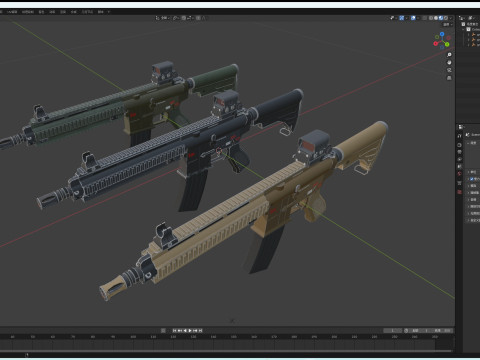Click the pan view hand icon
Screen dimensions: 480x360
449,62
